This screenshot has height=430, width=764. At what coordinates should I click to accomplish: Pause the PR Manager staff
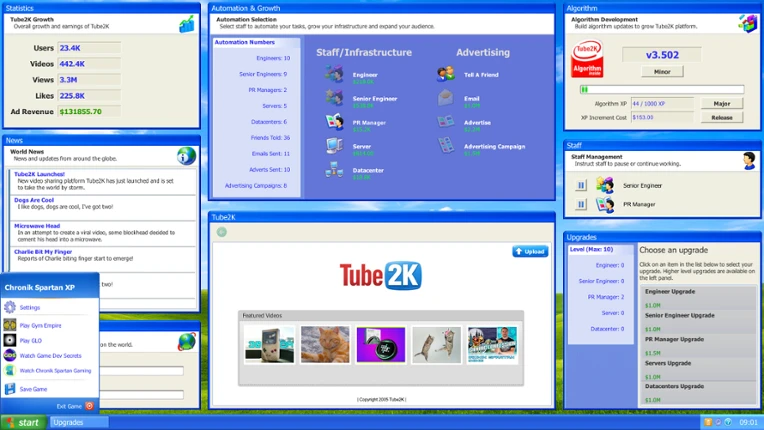coord(581,205)
